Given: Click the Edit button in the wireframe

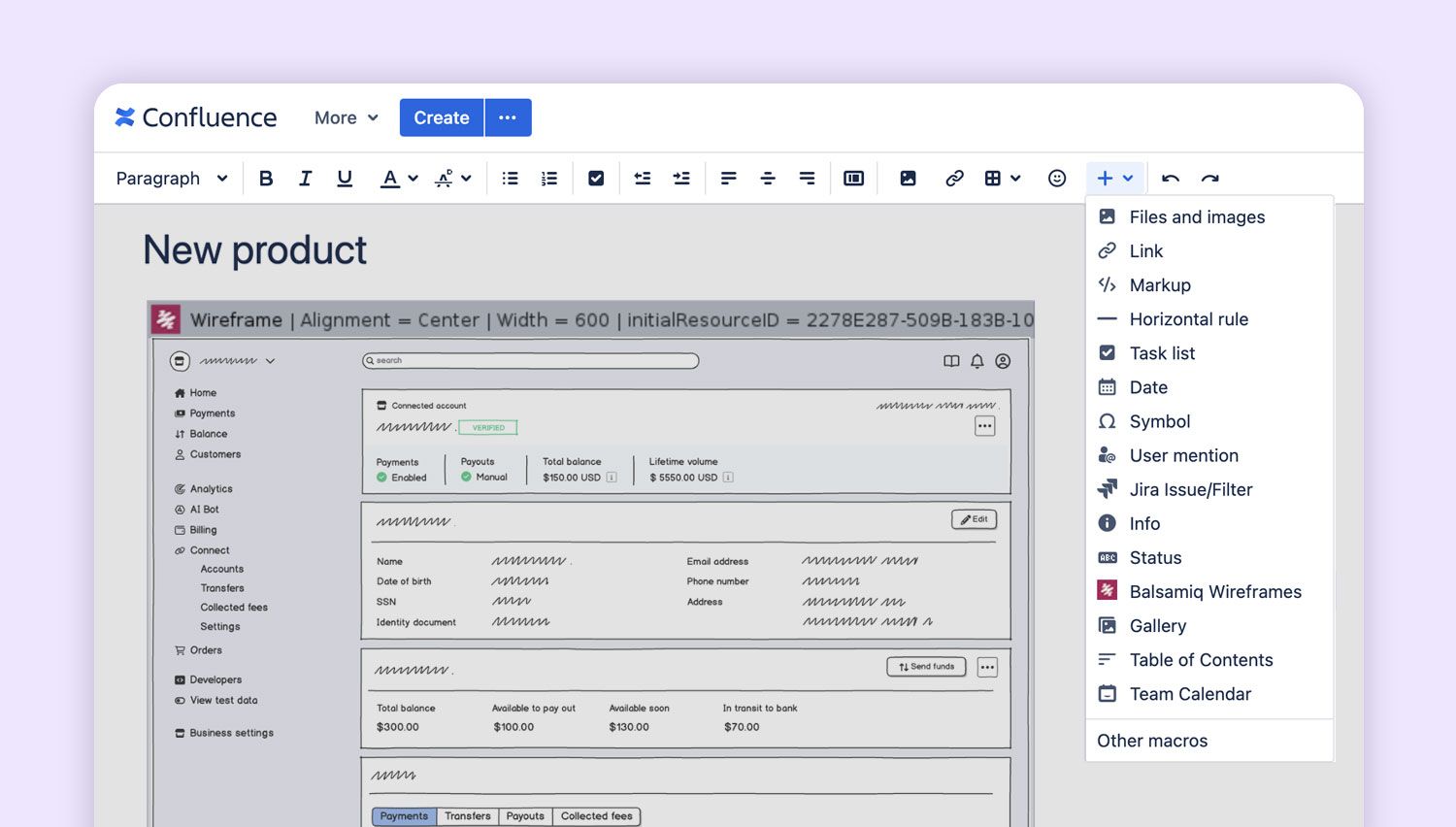Looking at the screenshot, I should [x=974, y=519].
